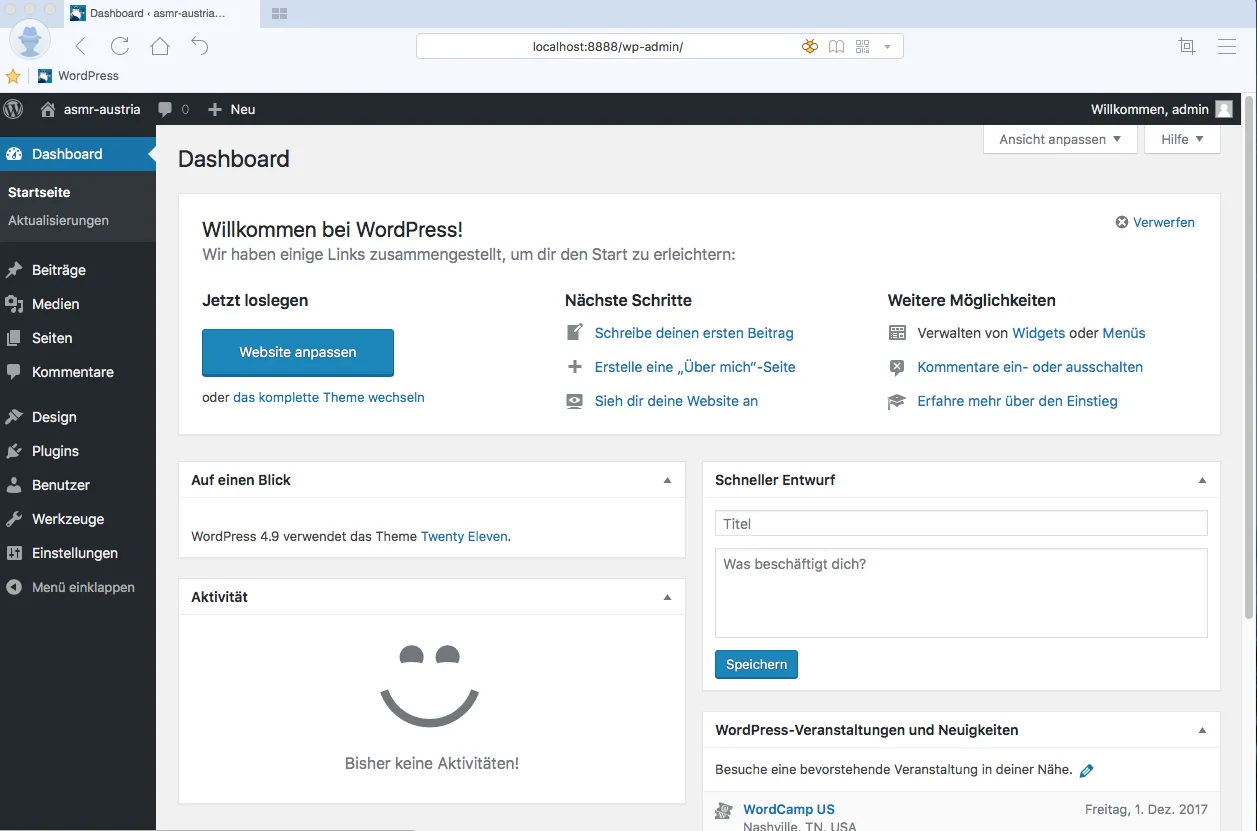Click the Twenty Eleven theme link

464,536
